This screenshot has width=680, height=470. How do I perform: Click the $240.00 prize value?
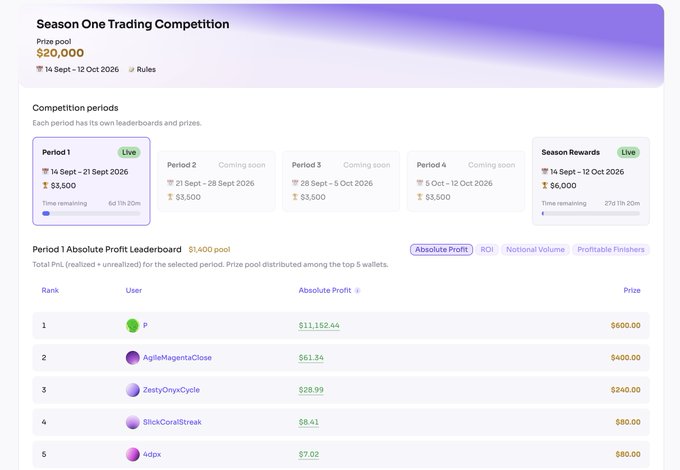[x=625, y=390]
